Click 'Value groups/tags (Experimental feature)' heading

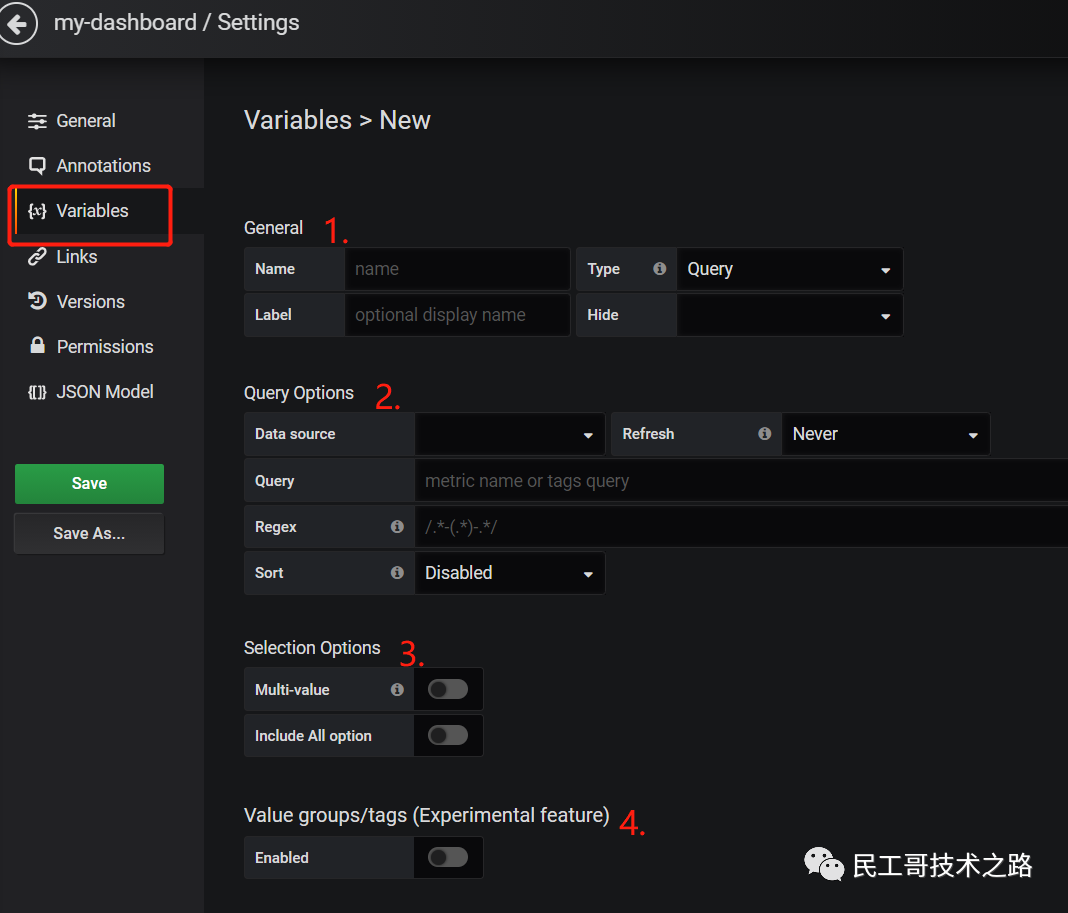426,815
